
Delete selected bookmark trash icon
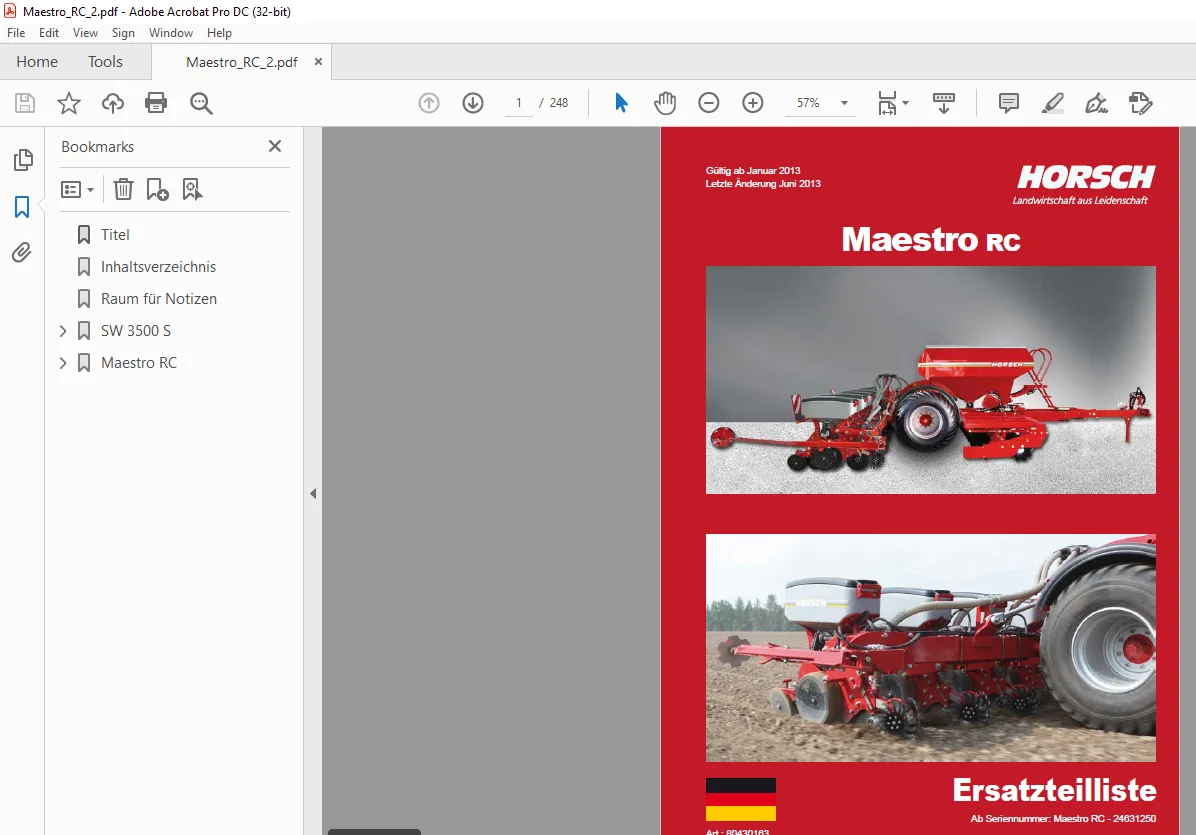[124, 189]
